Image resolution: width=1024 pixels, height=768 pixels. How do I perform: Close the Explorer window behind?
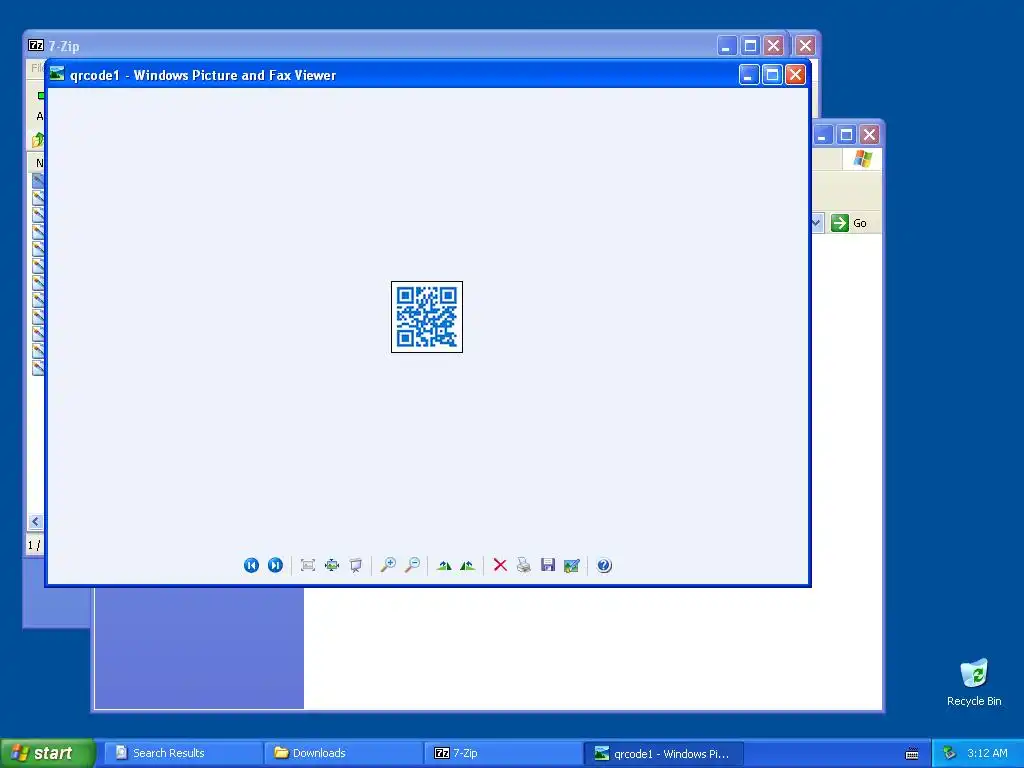tap(869, 135)
